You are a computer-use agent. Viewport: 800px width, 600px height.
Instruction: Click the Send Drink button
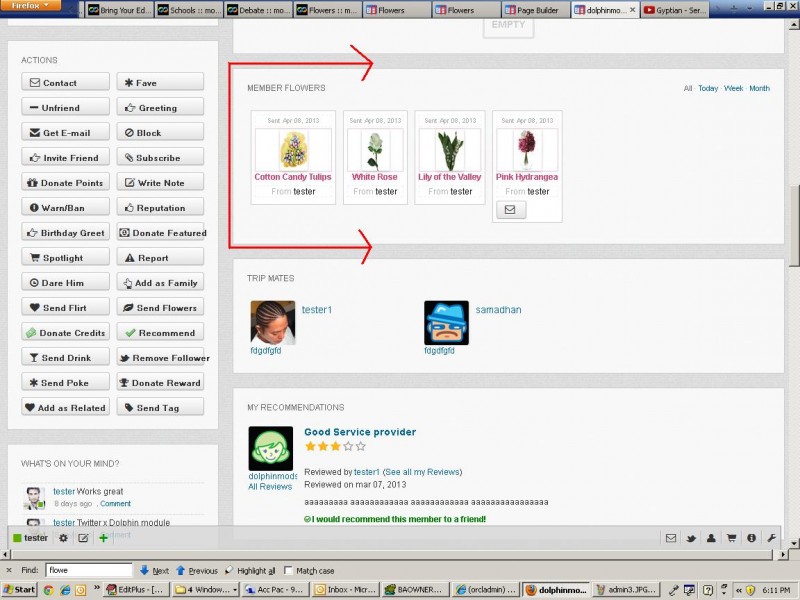click(65, 357)
